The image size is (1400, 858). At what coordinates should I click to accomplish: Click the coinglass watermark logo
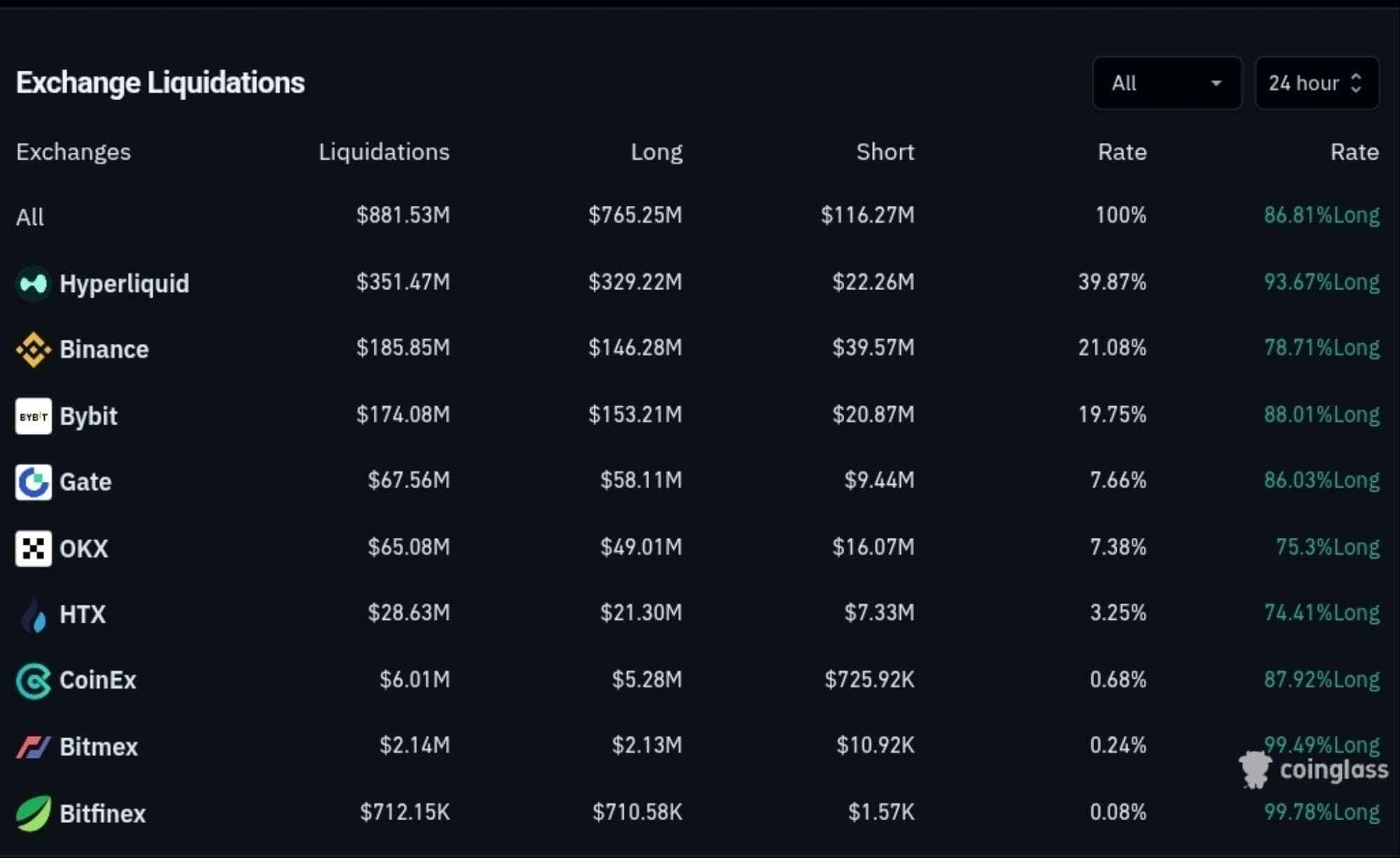[x=1314, y=770]
